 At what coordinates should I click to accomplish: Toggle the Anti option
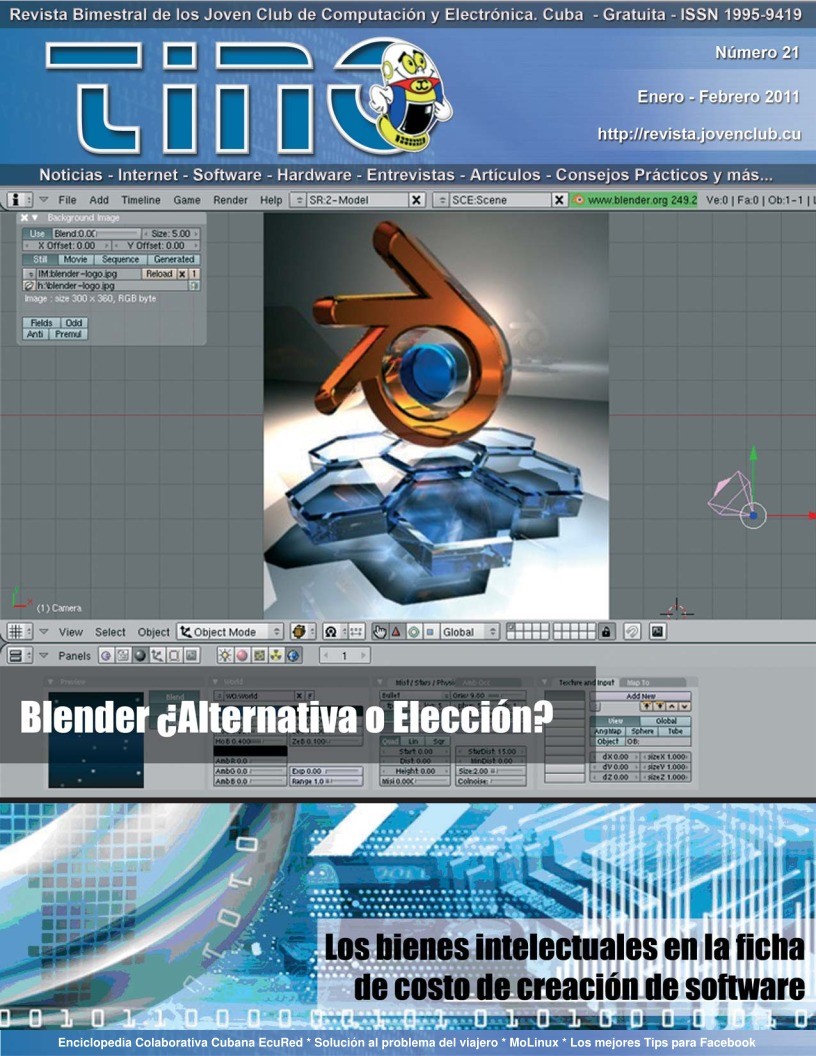click(x=35, y=334)
